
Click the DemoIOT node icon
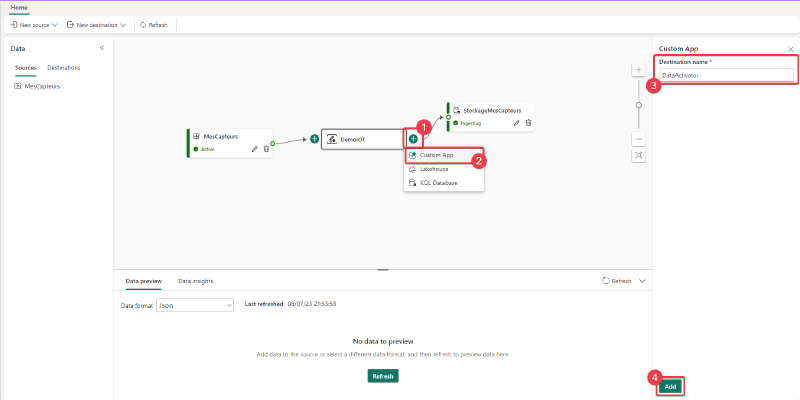point(332,139)
